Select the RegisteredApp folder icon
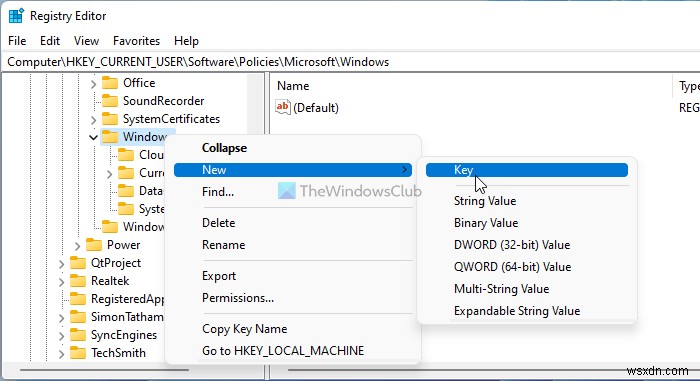700x381 pixels. 78,299
